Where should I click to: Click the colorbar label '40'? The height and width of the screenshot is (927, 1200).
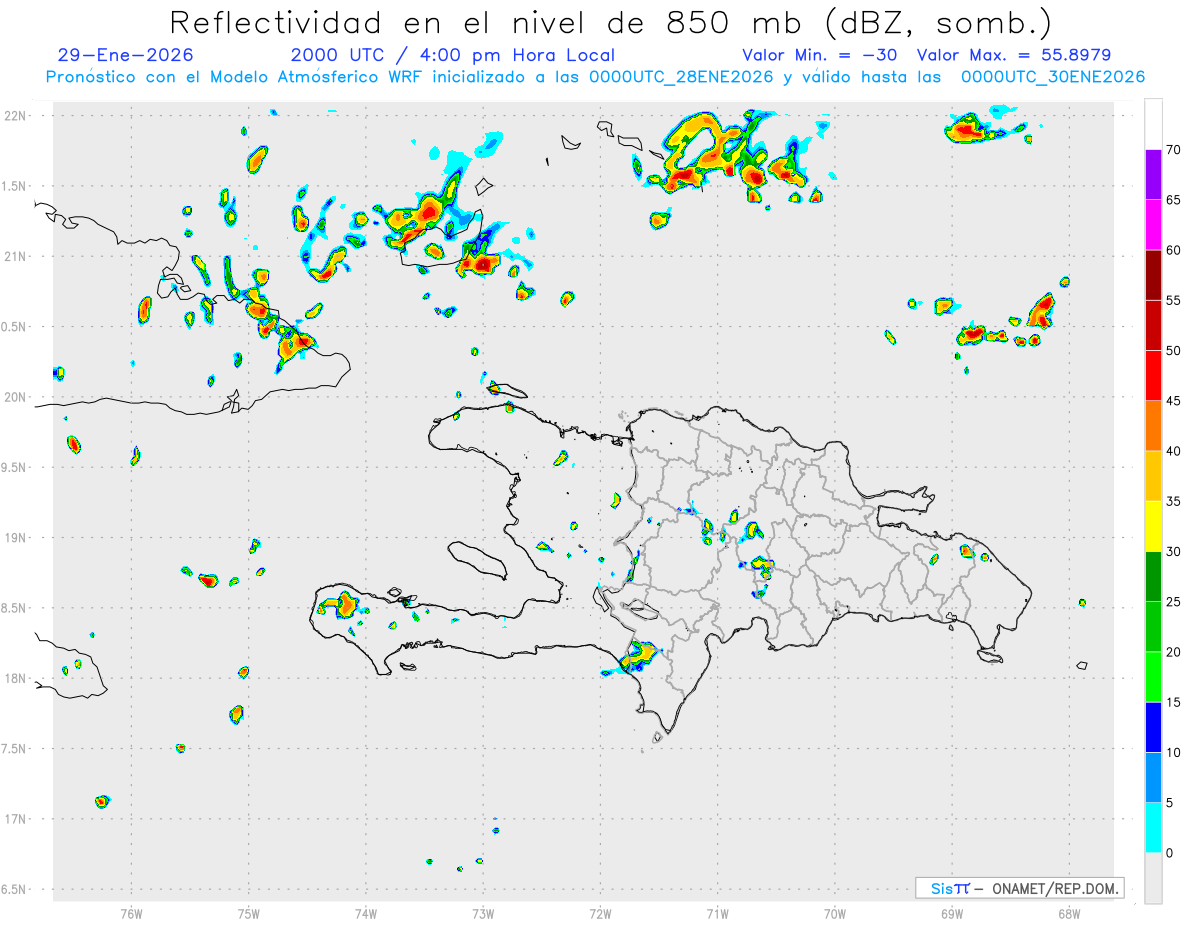pos(1173,451)
